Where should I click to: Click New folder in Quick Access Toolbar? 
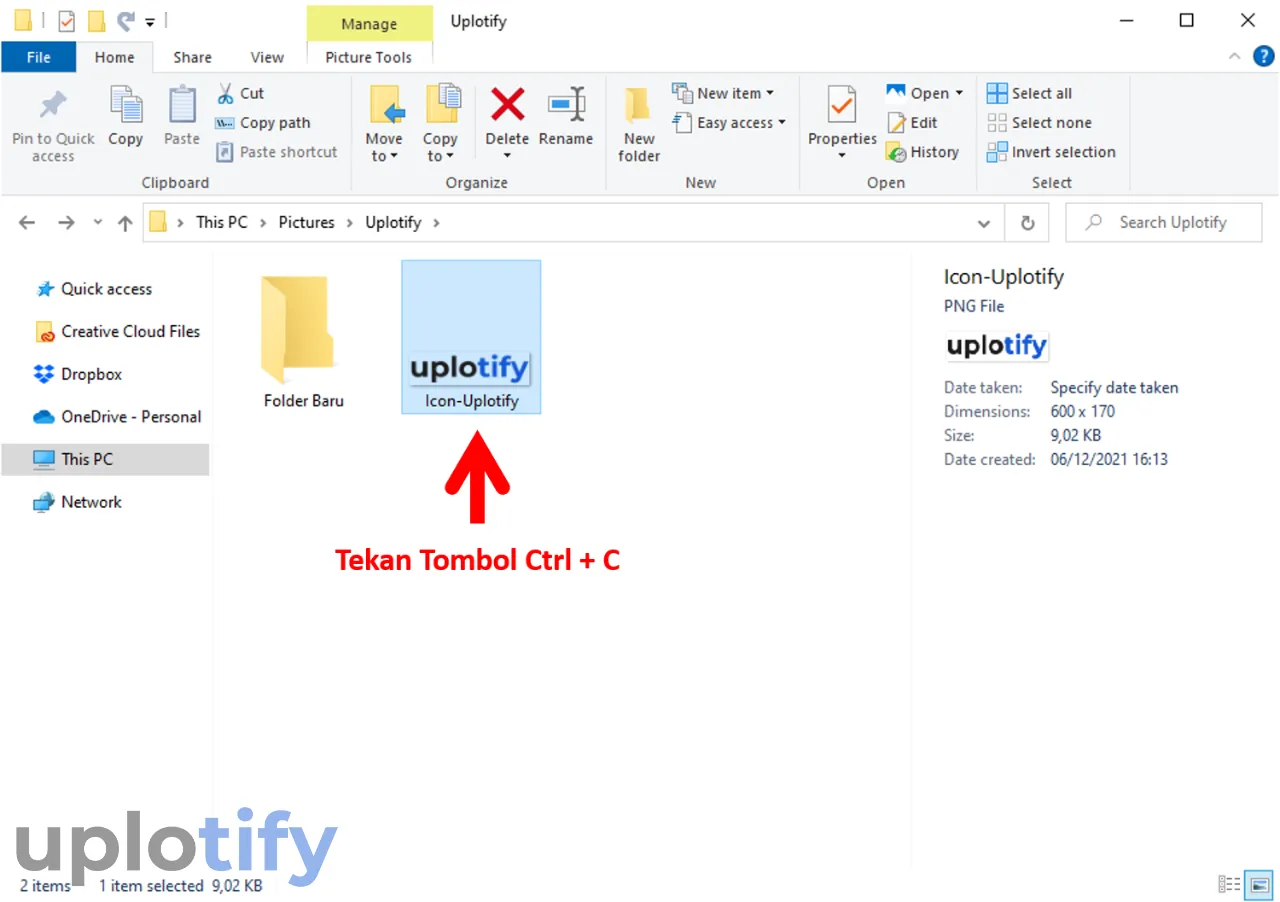tap(96, 20)
